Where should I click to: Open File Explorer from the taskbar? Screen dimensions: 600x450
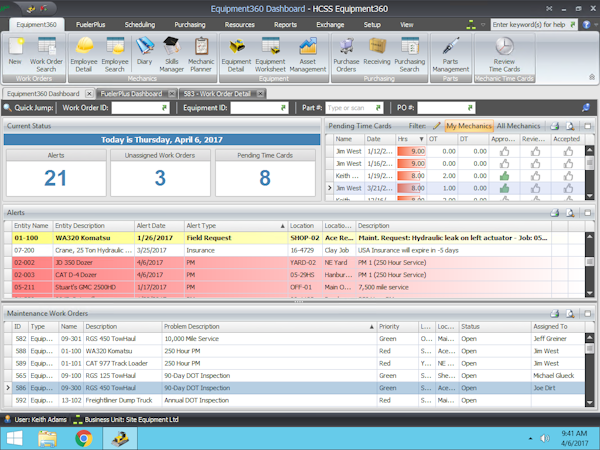pos(47,439)
